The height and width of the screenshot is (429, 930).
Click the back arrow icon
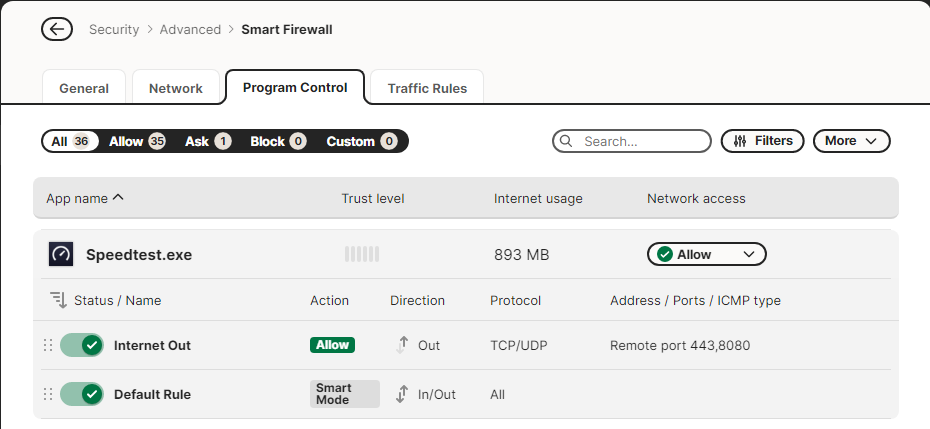coord(57,29)
